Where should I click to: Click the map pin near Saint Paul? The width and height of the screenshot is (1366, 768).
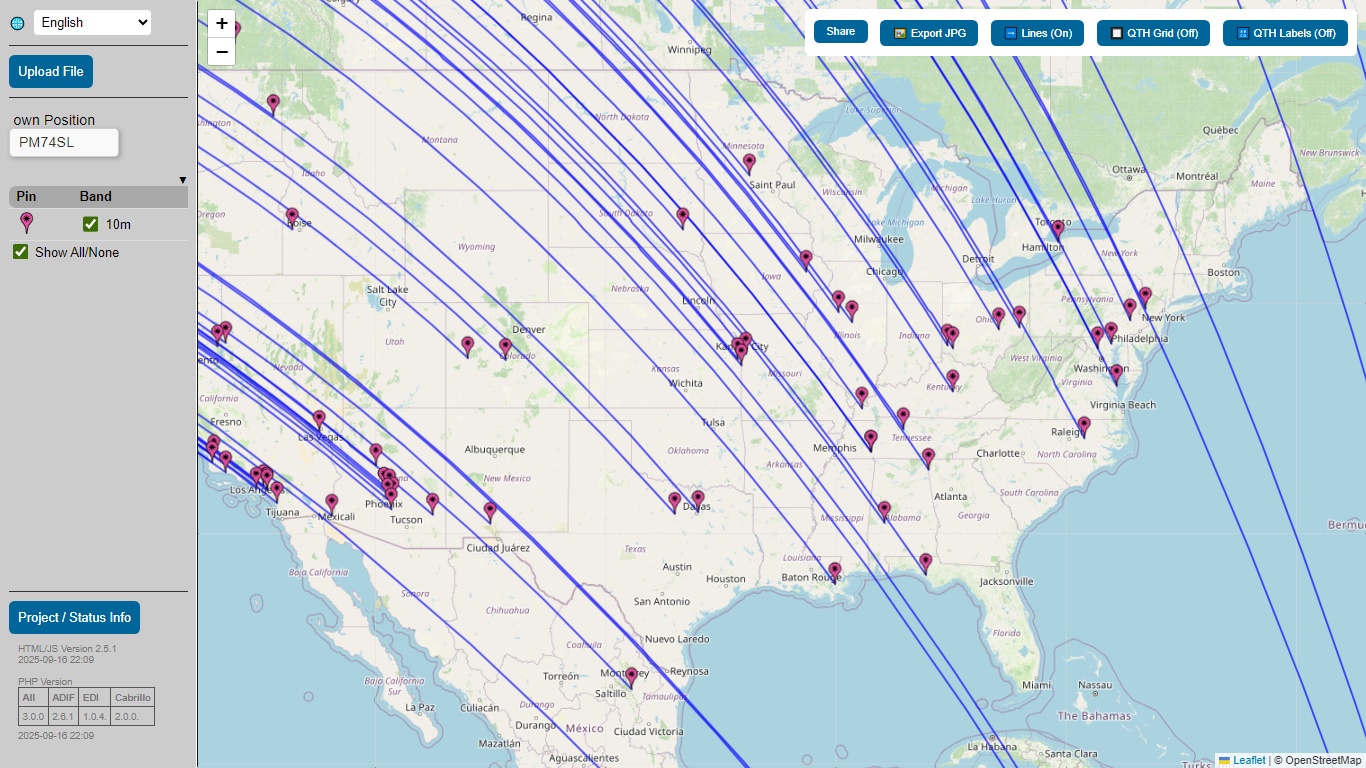[749, 162]
